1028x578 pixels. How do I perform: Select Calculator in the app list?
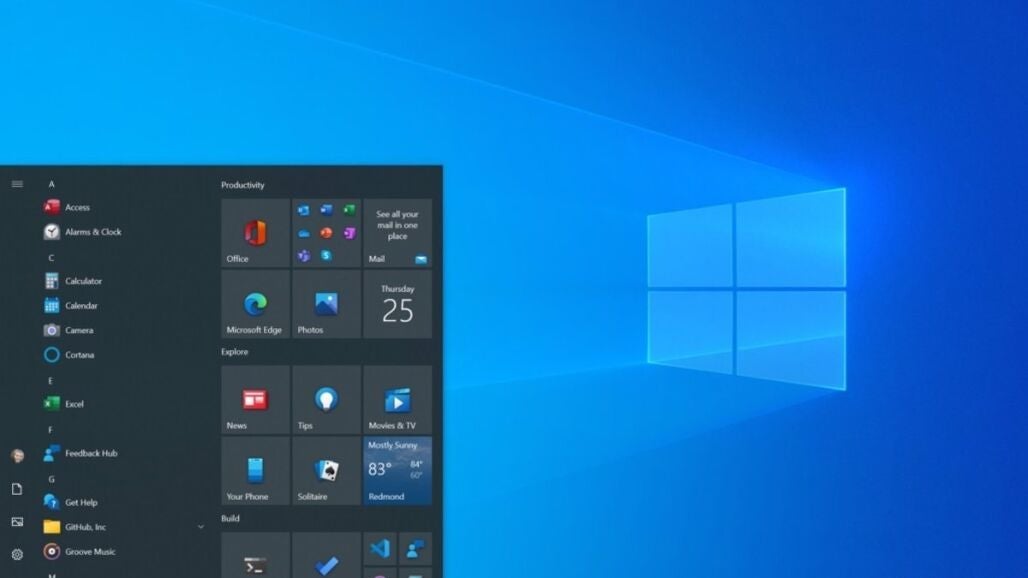point(83,281)
